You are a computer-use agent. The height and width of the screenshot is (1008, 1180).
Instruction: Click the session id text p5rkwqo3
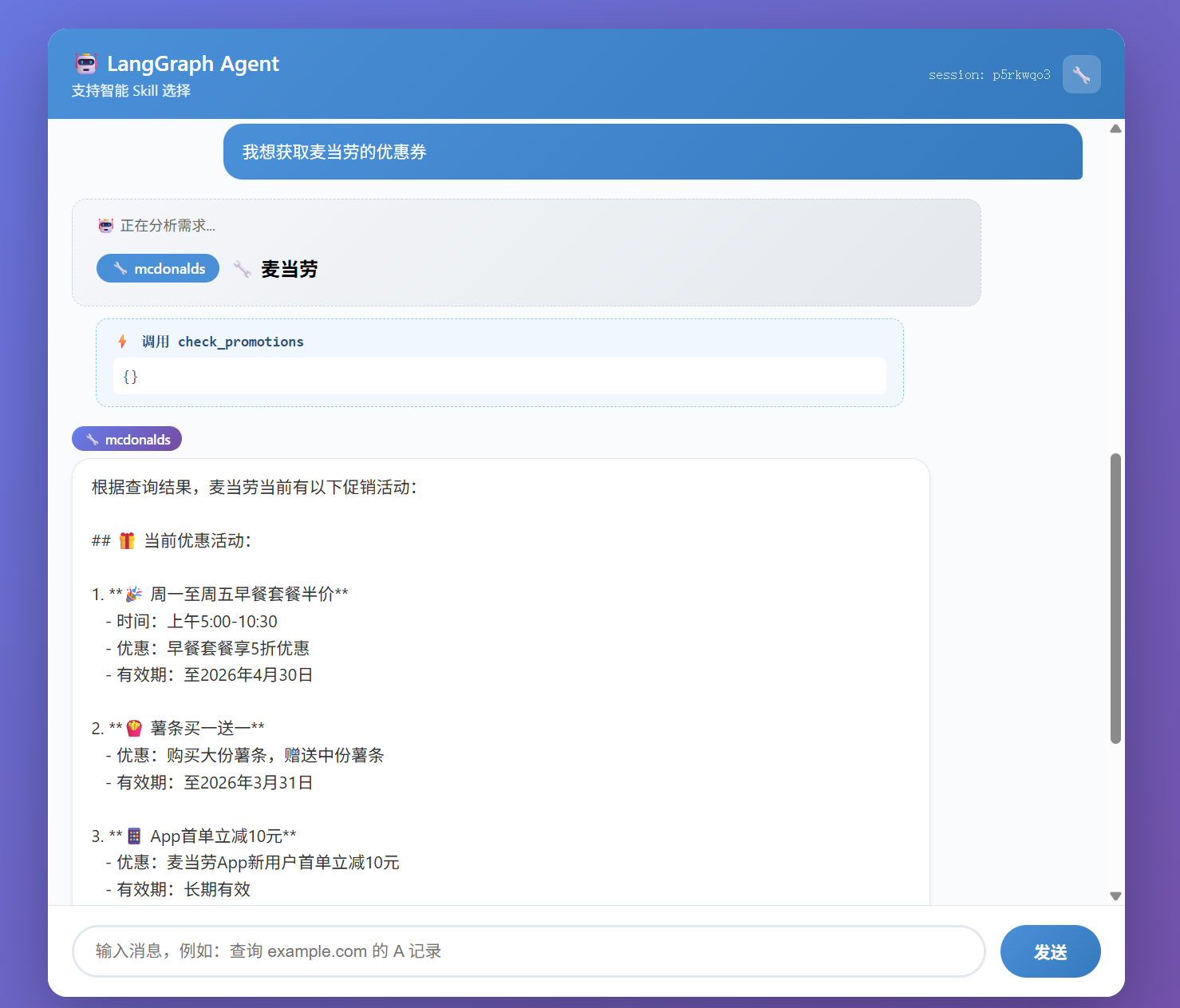1021,75
